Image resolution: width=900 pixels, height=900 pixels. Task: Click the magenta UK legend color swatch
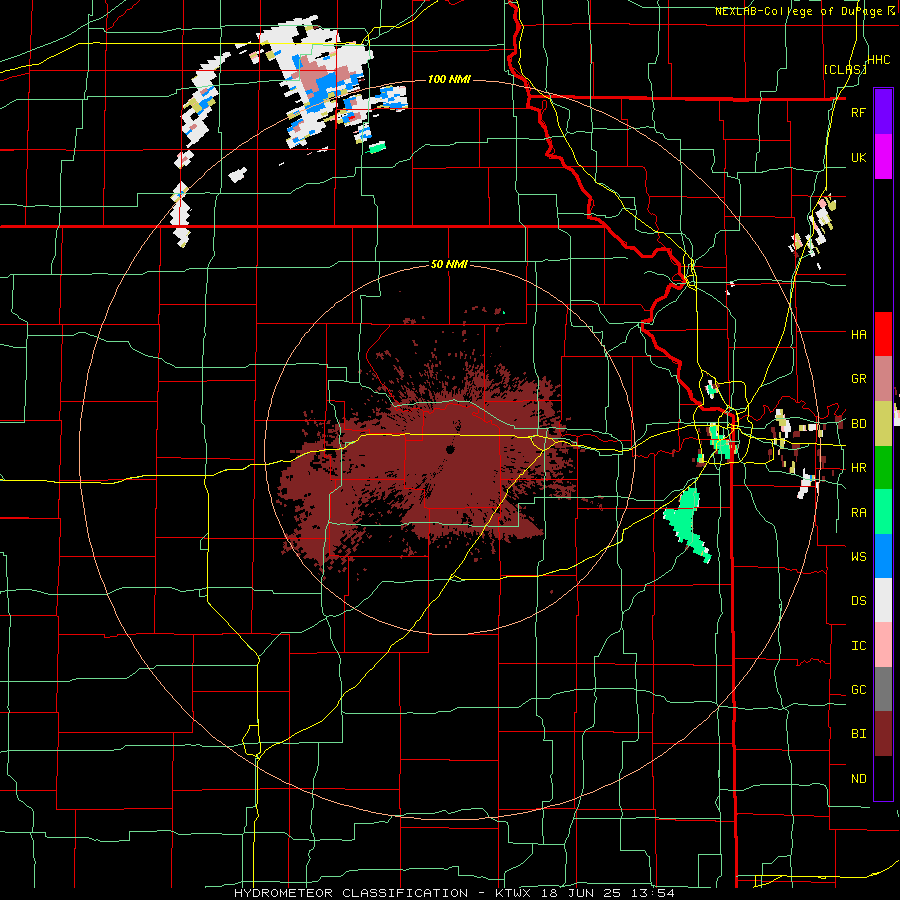tap(883, 157)
